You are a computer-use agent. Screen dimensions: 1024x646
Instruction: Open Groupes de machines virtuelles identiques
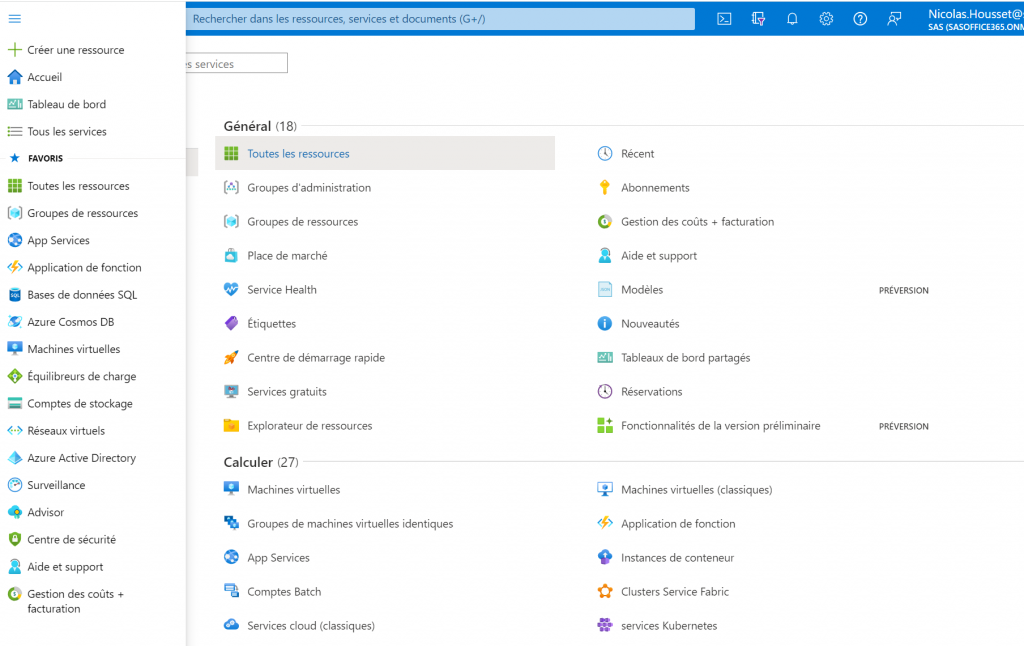pos(350,524)
